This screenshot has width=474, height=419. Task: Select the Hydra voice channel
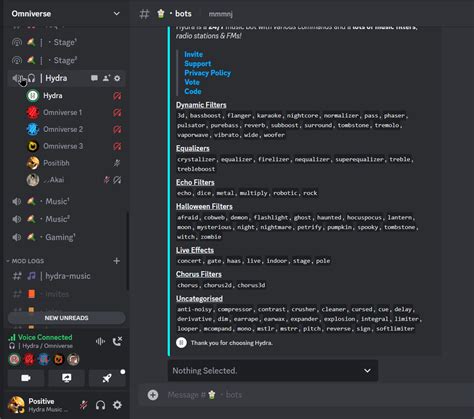pos(67,78)
